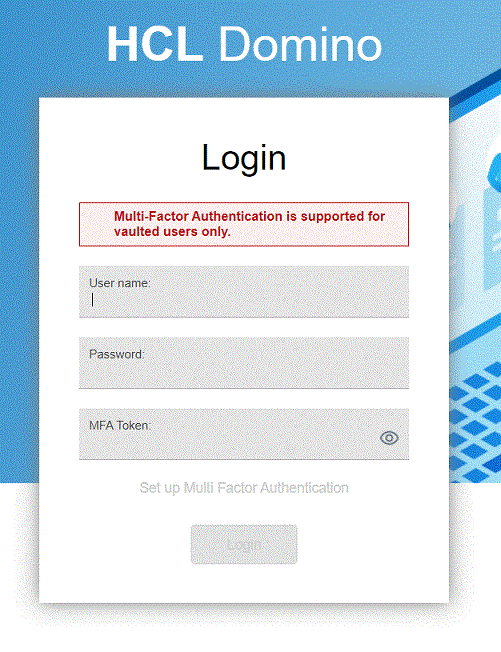Select the Password input field
This screenshot has width=501, height=652.
[244, 363]
